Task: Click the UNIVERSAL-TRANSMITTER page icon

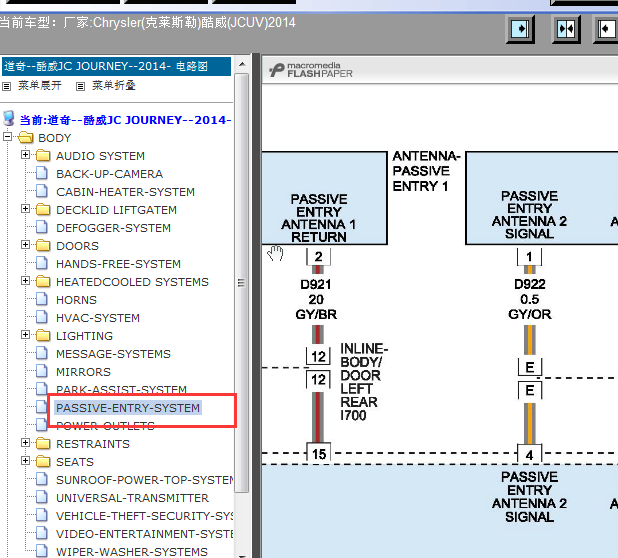Action: tap(42, 497)
